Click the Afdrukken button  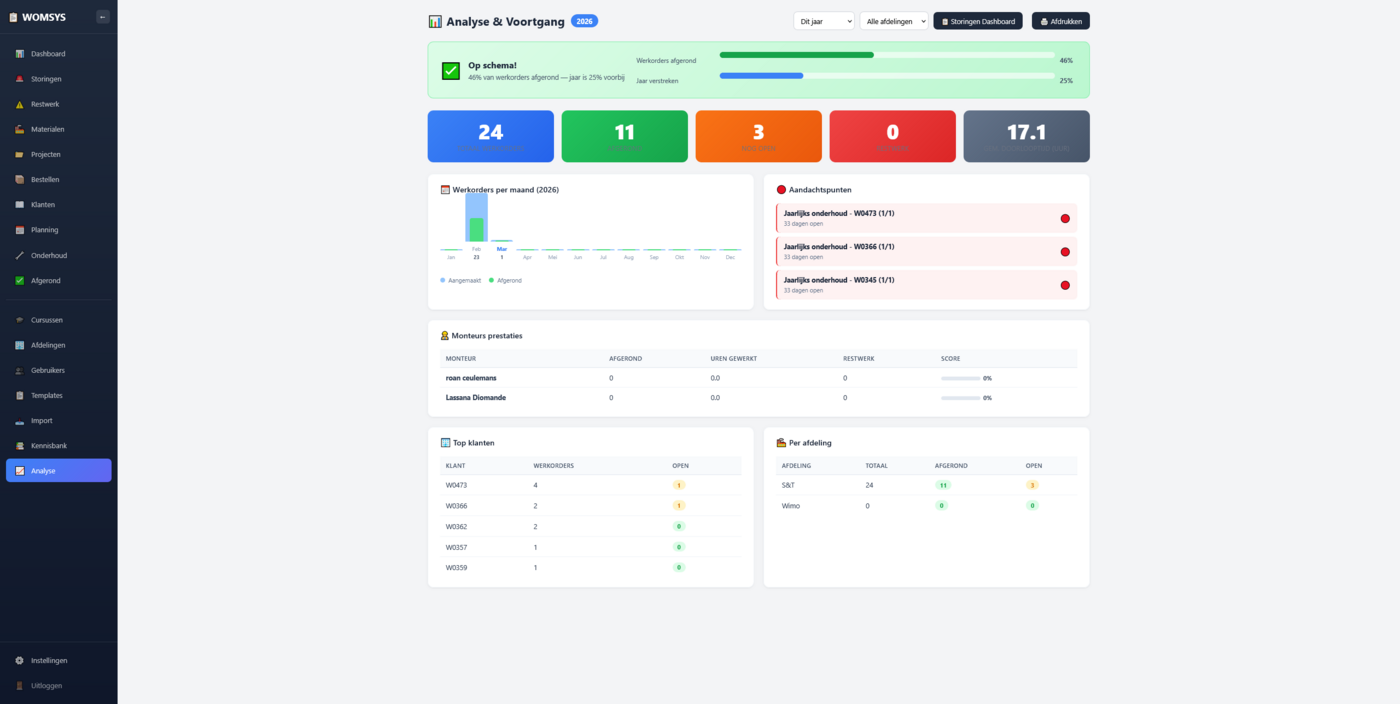(x=1060, y=20)
